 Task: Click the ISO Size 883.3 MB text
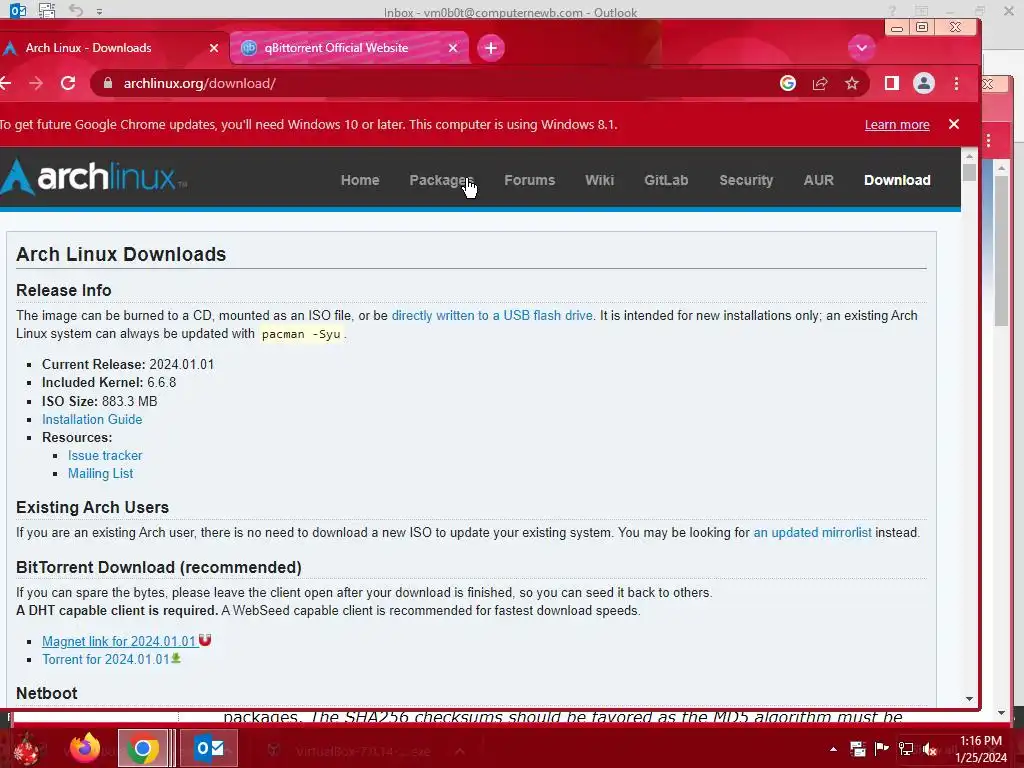point(99,401)
